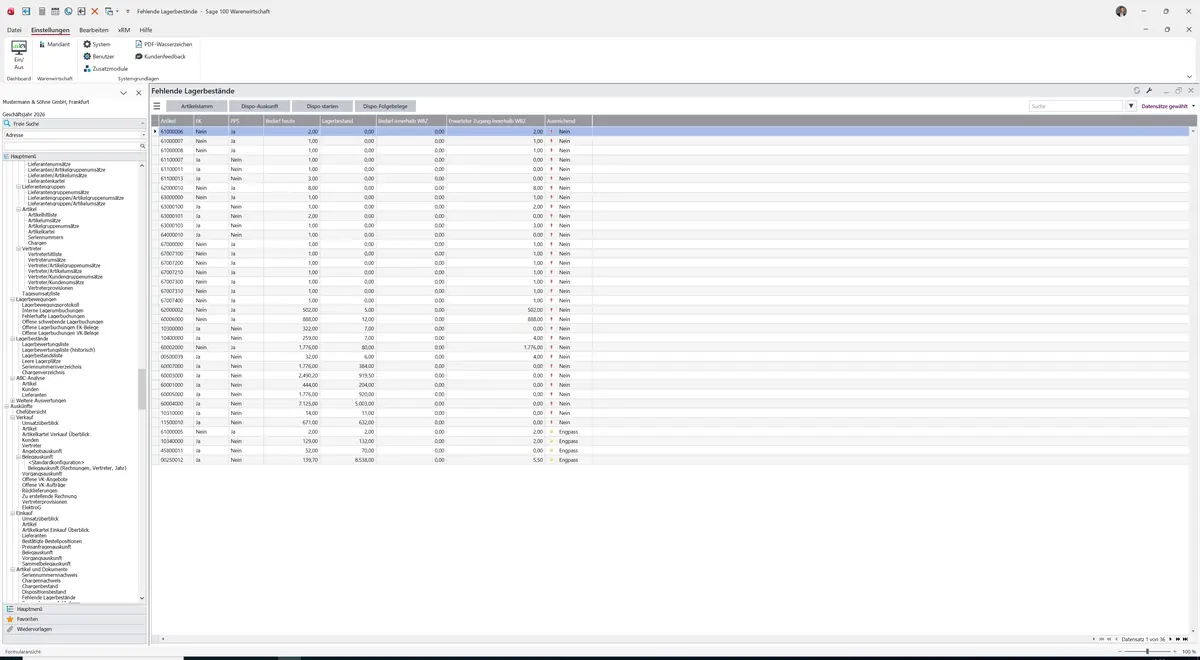Click the calculator icon in quick access toolbar
Viewport: 1200px width, 660px height.
[41, 11]
